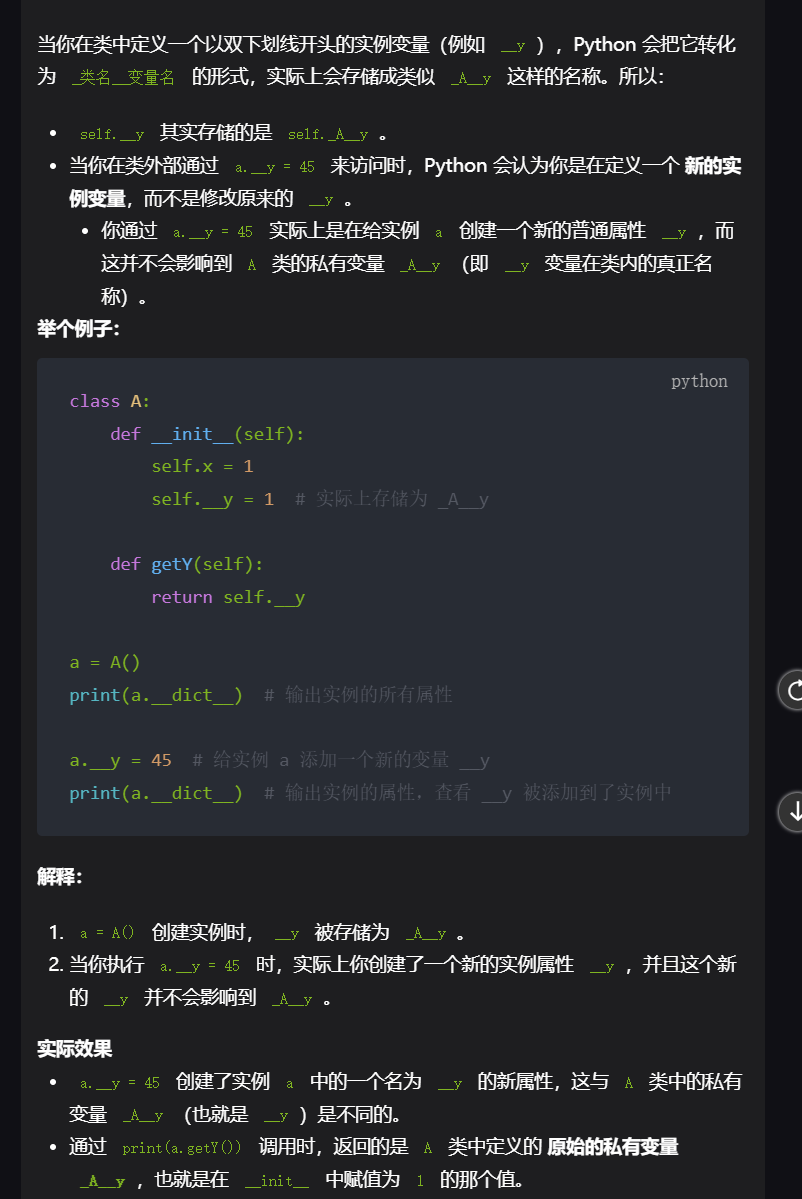
Task: Click the 解释 heading
Action: tap(59, 877)
